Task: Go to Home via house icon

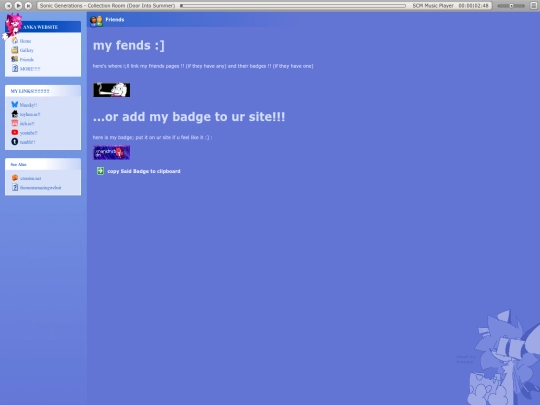Action: click(15, 41)
